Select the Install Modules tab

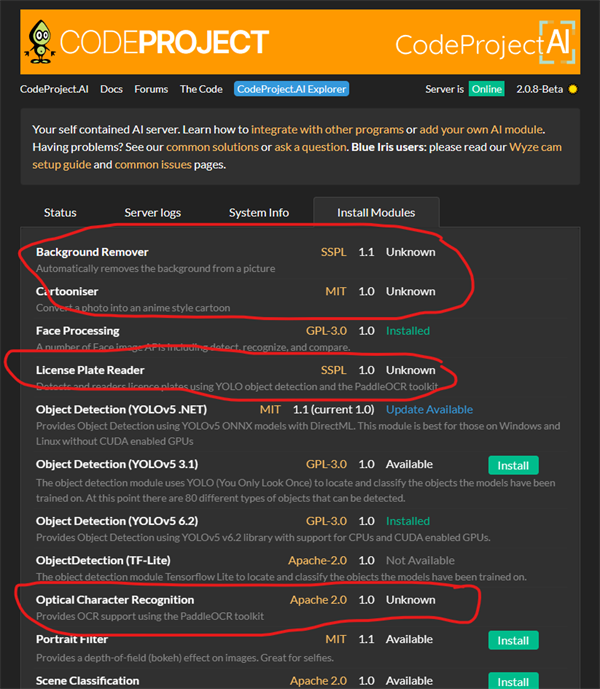(376, 213)
